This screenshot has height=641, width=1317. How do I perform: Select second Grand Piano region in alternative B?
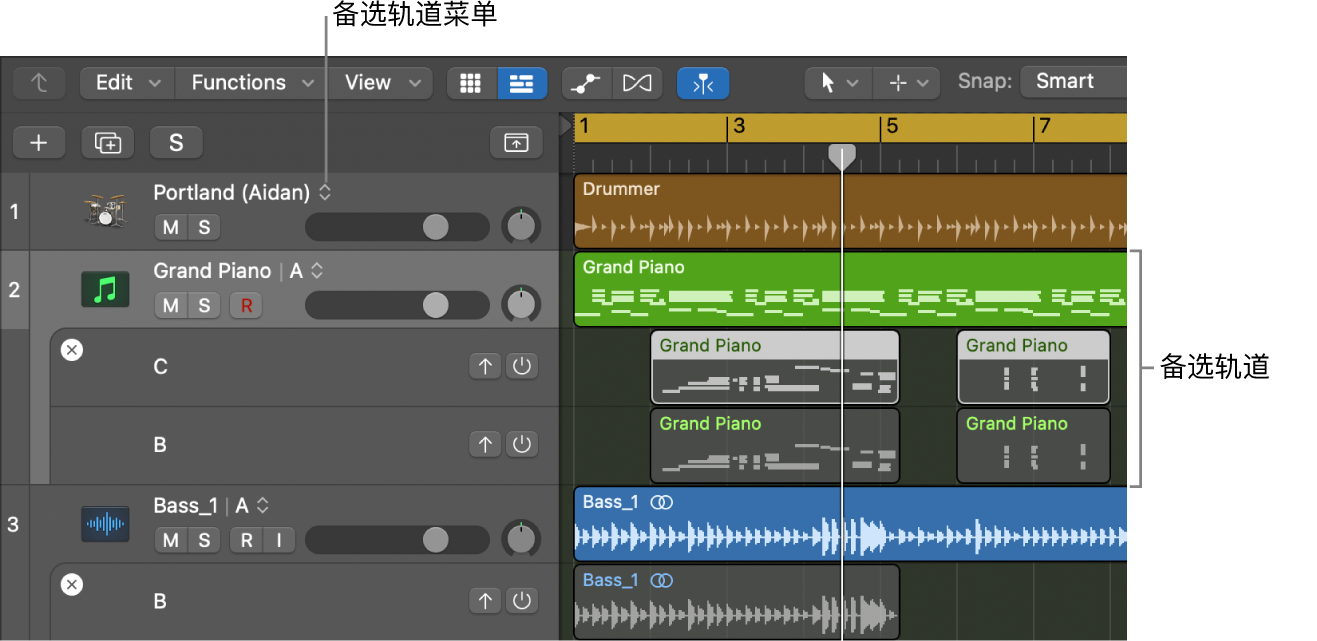click(1034, 445)
